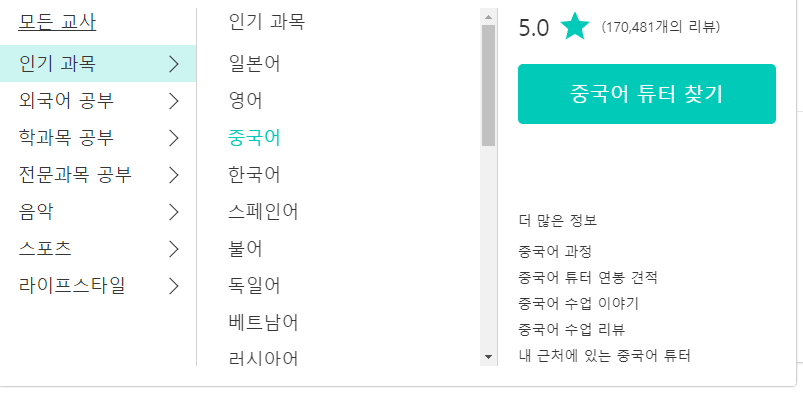Select 영어 from the subject list

(x=245, y=101)
